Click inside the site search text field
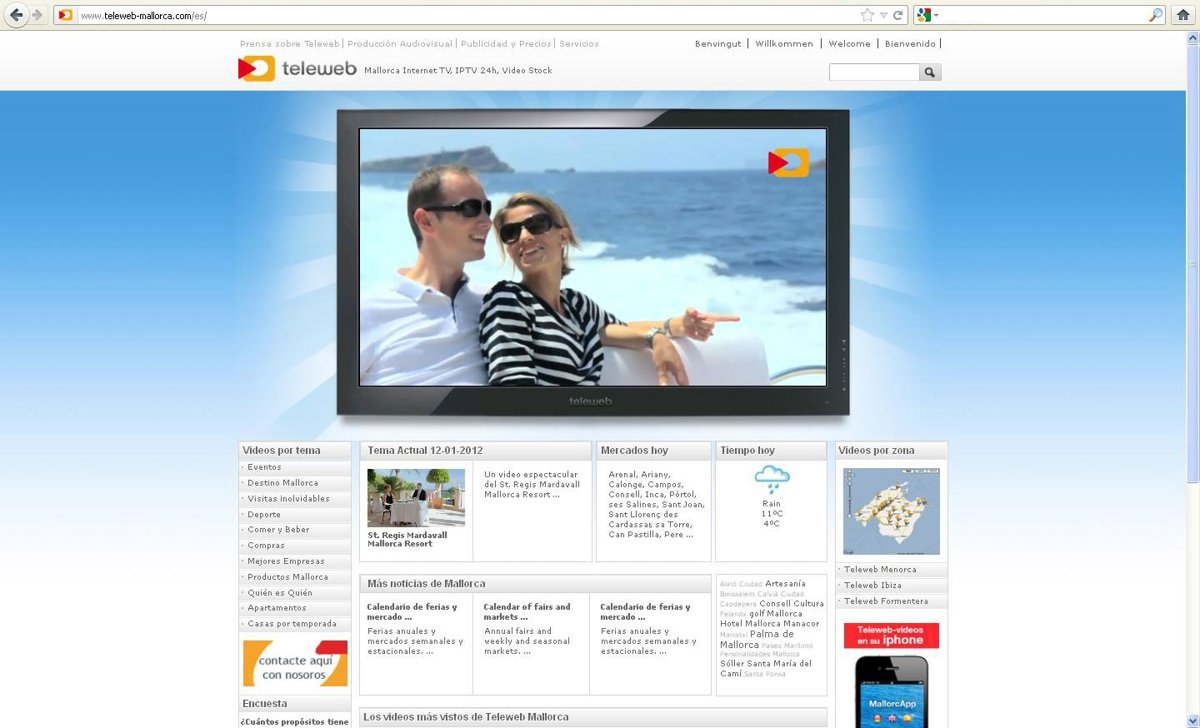This screenshot has width=1200, height=728. click(x=874, y=72)
